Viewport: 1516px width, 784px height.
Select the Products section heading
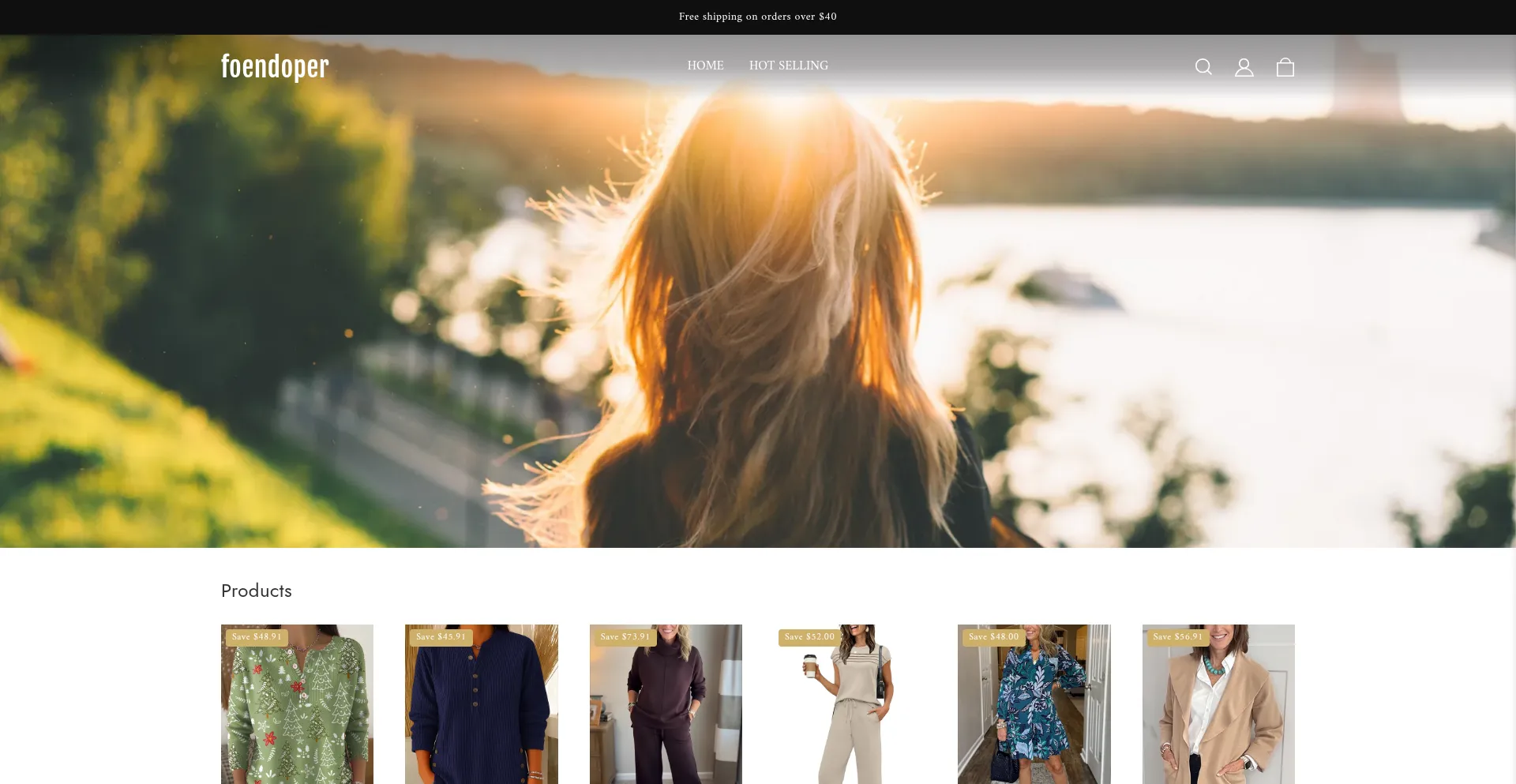pos(257,591)
